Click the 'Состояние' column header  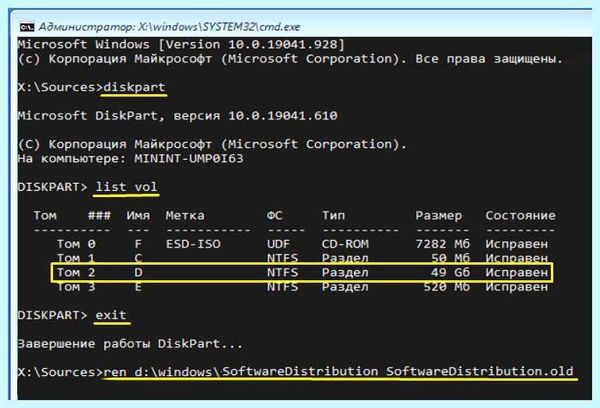520,215
